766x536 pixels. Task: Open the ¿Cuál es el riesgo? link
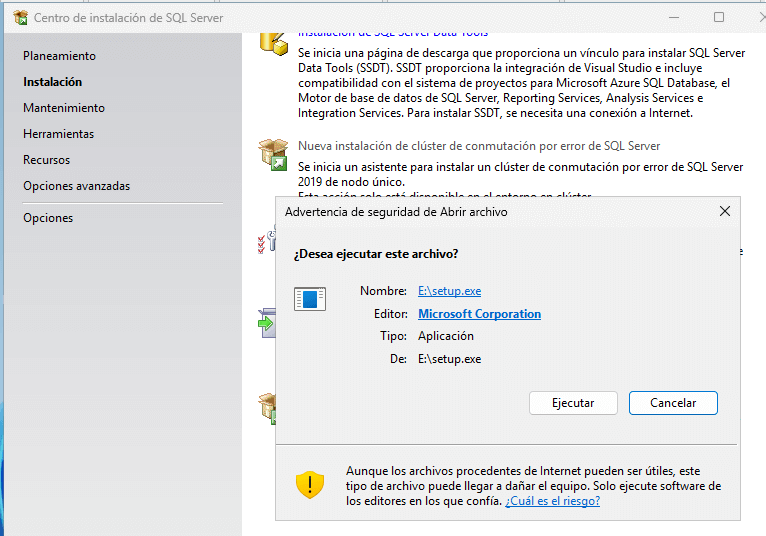point(552,501)
